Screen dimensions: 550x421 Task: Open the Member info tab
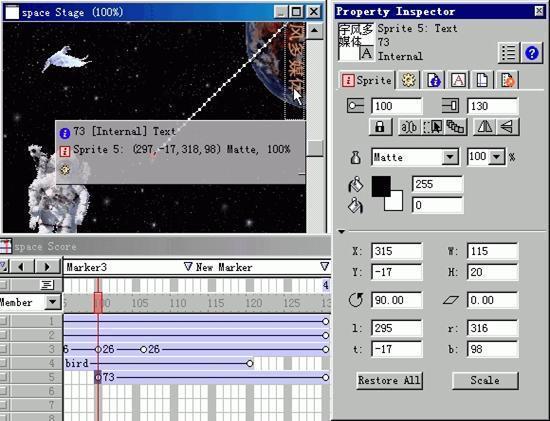434,80
